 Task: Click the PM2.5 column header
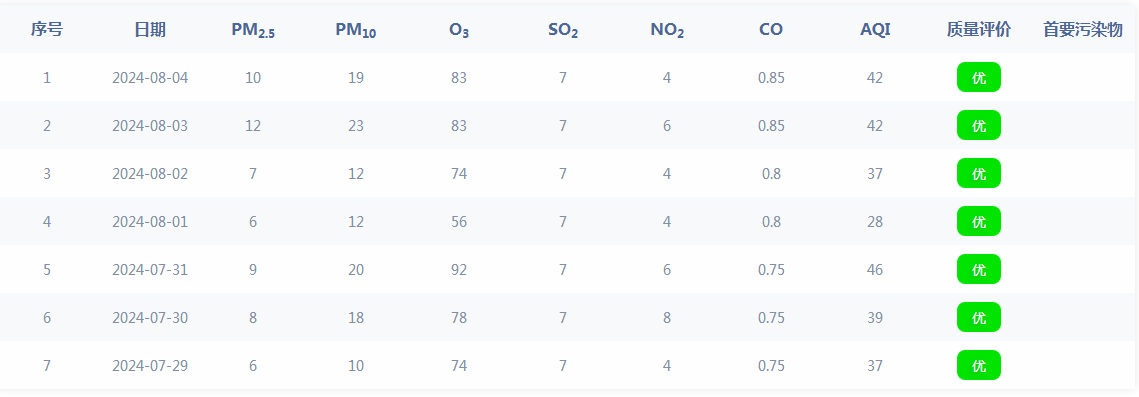click(253, 30)
